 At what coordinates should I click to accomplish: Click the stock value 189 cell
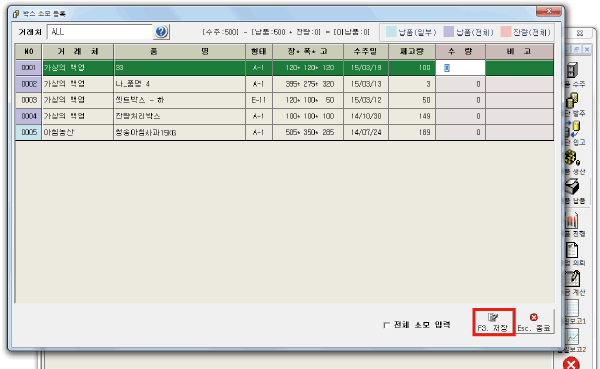412,132
